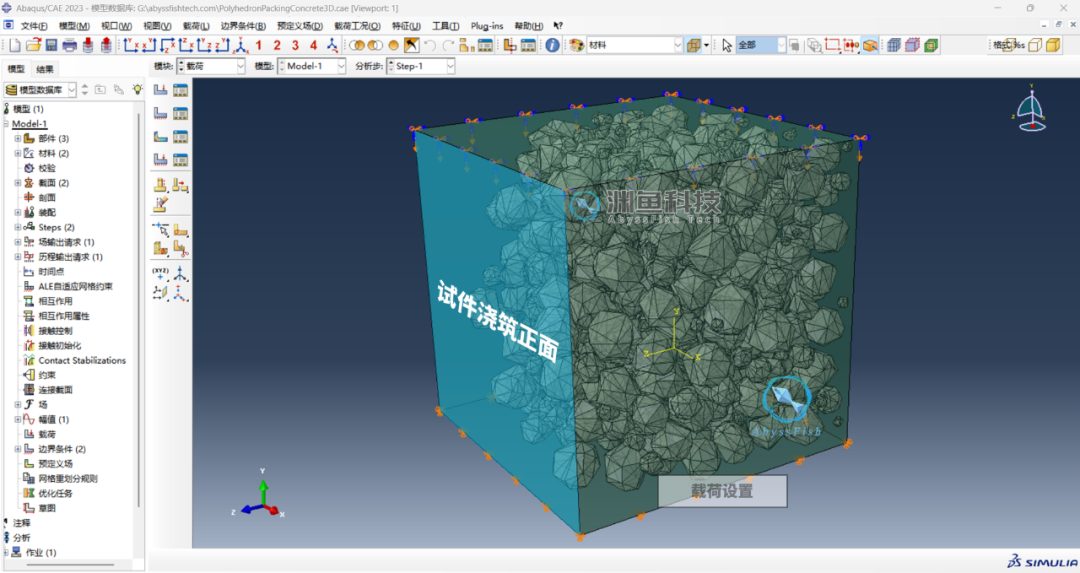The height and width of the screenshot is (573, 1080).
Task: Click the Partition Cell tool
Action: tap(160, 249)
